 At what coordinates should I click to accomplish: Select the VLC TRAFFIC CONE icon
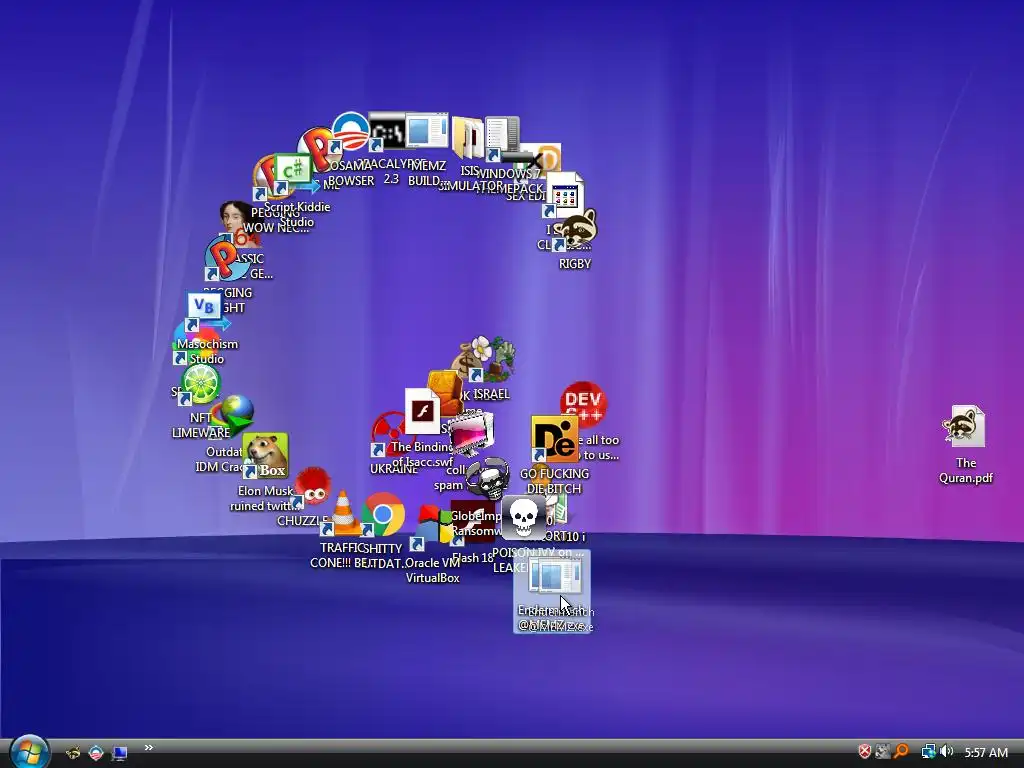point(343,513)
